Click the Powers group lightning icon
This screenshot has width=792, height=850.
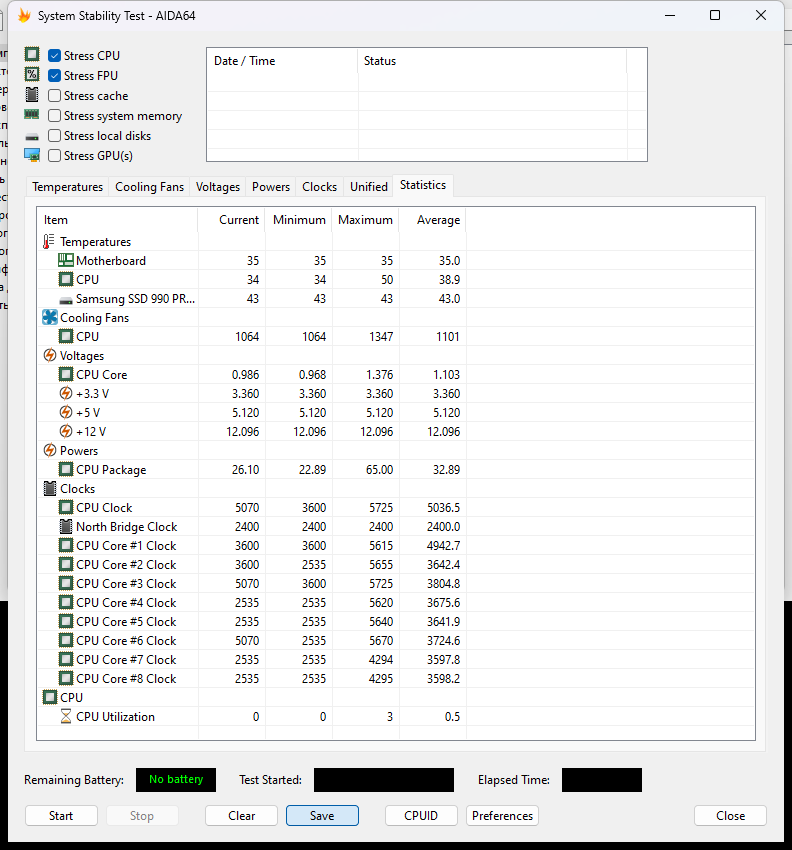pyautogui.click(x=50, y=451)
